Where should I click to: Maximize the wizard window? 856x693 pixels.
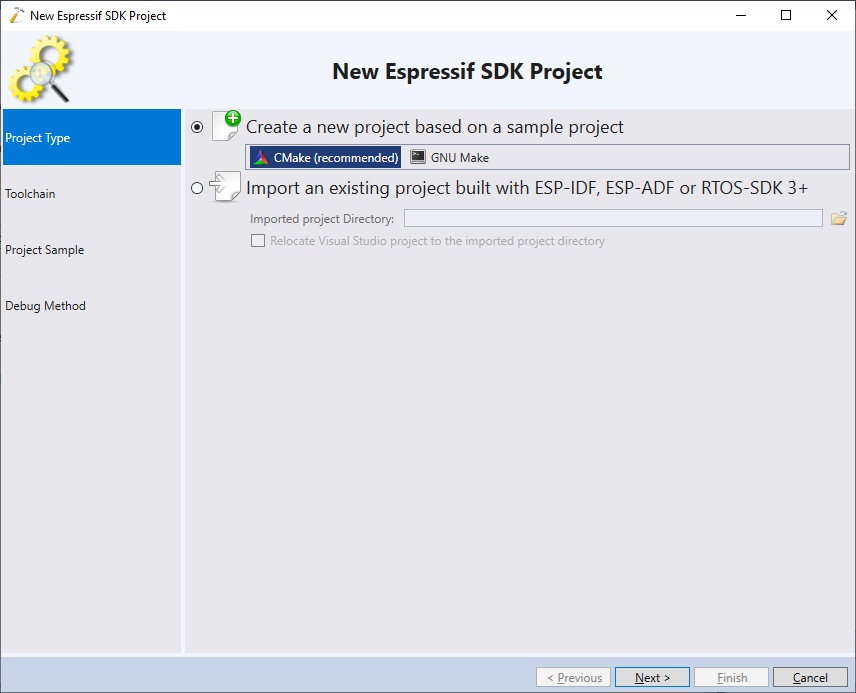[x=786, y=15]
